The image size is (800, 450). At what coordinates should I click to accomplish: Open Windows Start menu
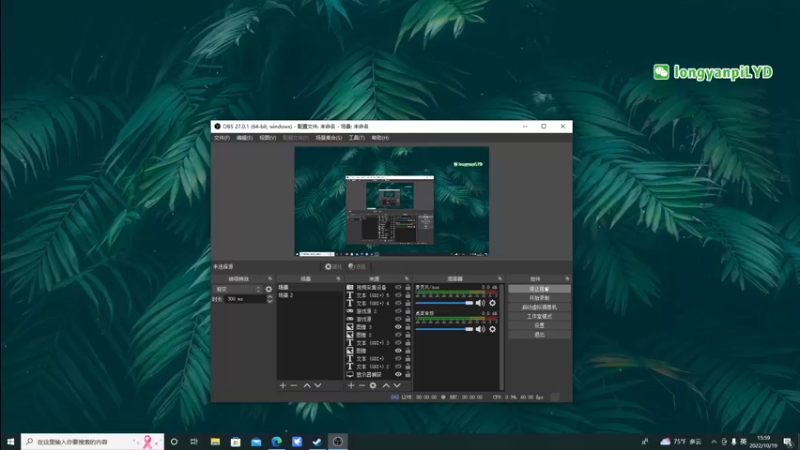click(10, 442)
